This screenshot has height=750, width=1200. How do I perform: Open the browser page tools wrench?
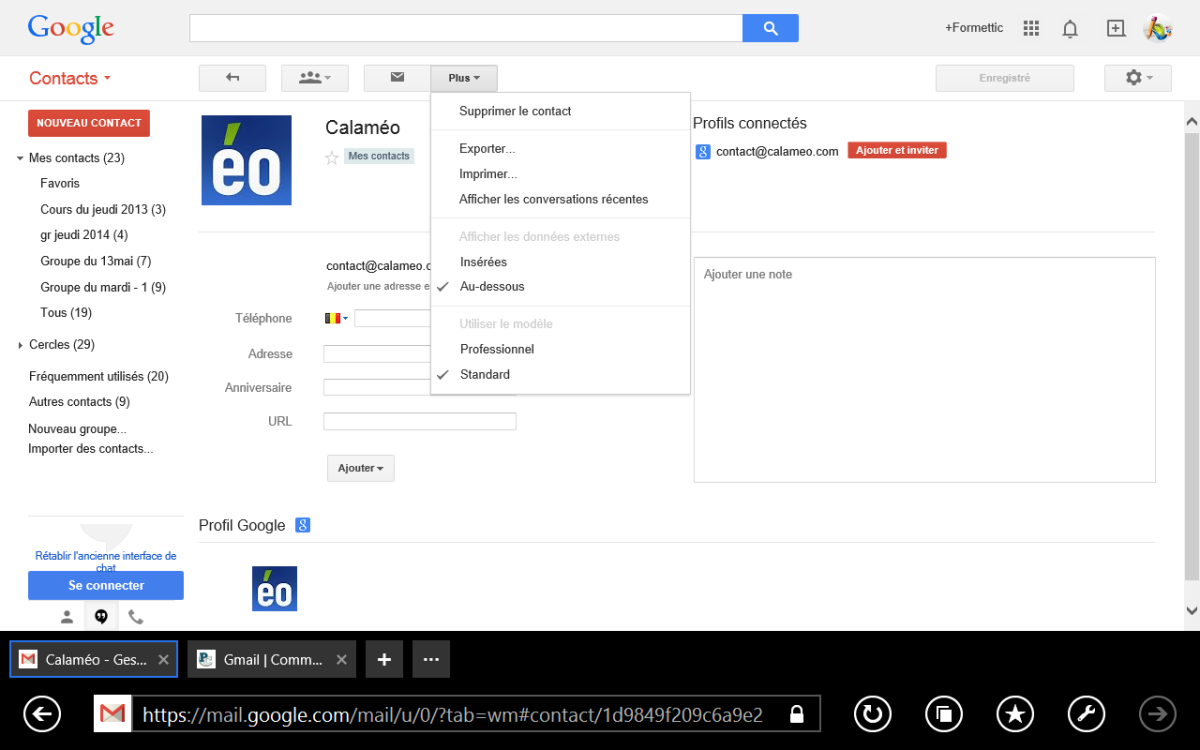[1087, 714]
